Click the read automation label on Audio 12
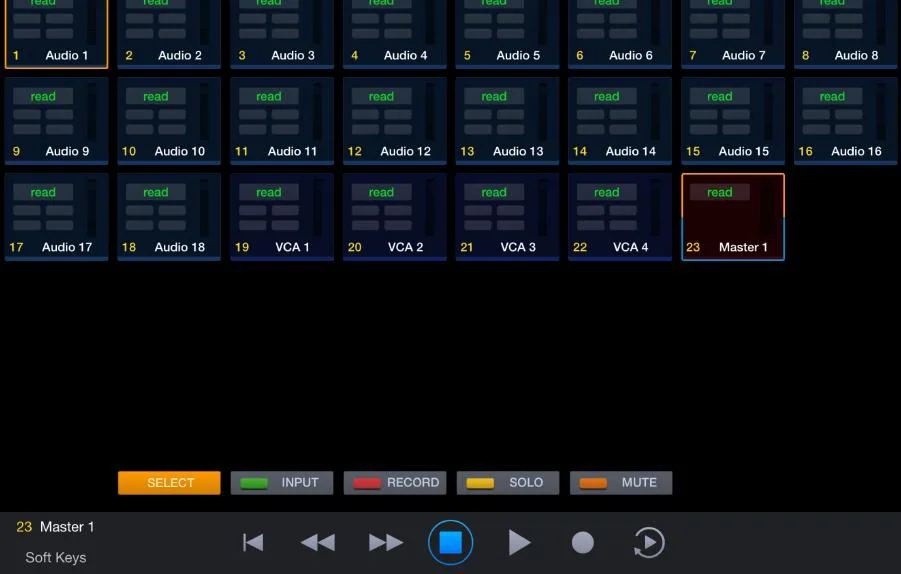Screen dimensions: 901x574 (382, 97)
